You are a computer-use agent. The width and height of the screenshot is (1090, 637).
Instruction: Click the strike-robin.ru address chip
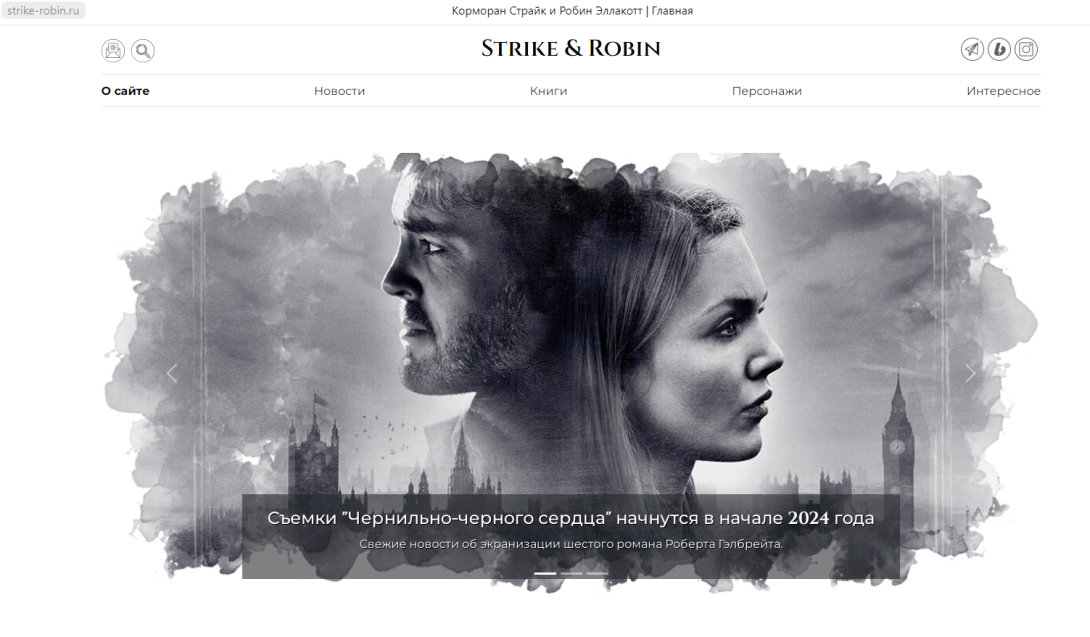click(43, 10)
